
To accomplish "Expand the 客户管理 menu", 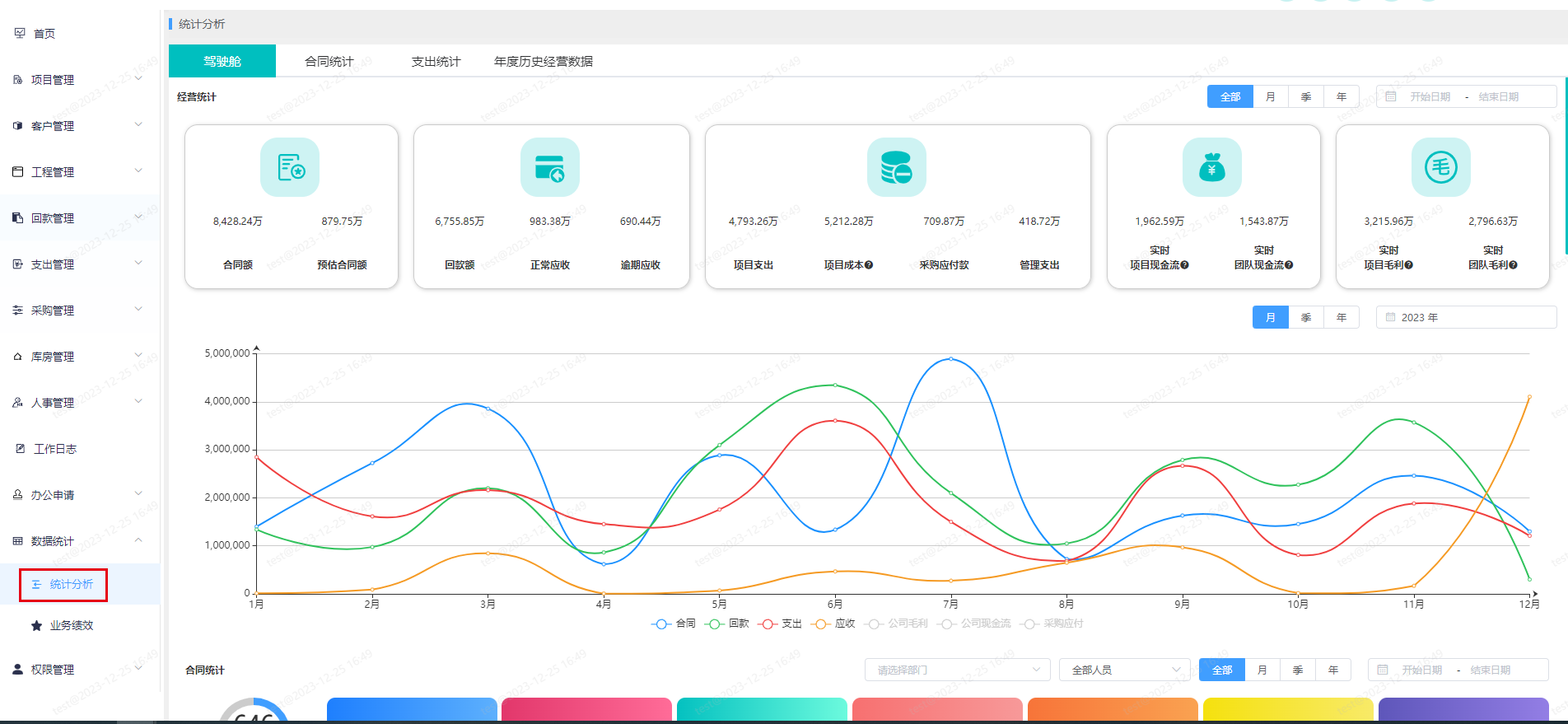I will (138, 125).
